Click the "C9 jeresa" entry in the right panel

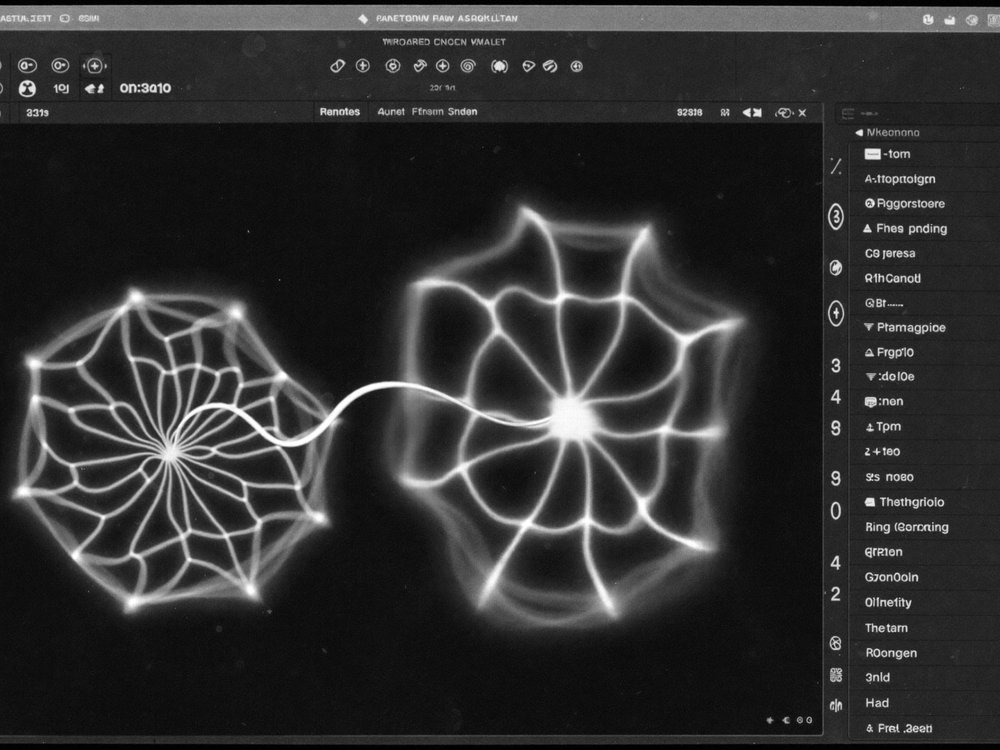pyautogui.click(x=890, y=253)
